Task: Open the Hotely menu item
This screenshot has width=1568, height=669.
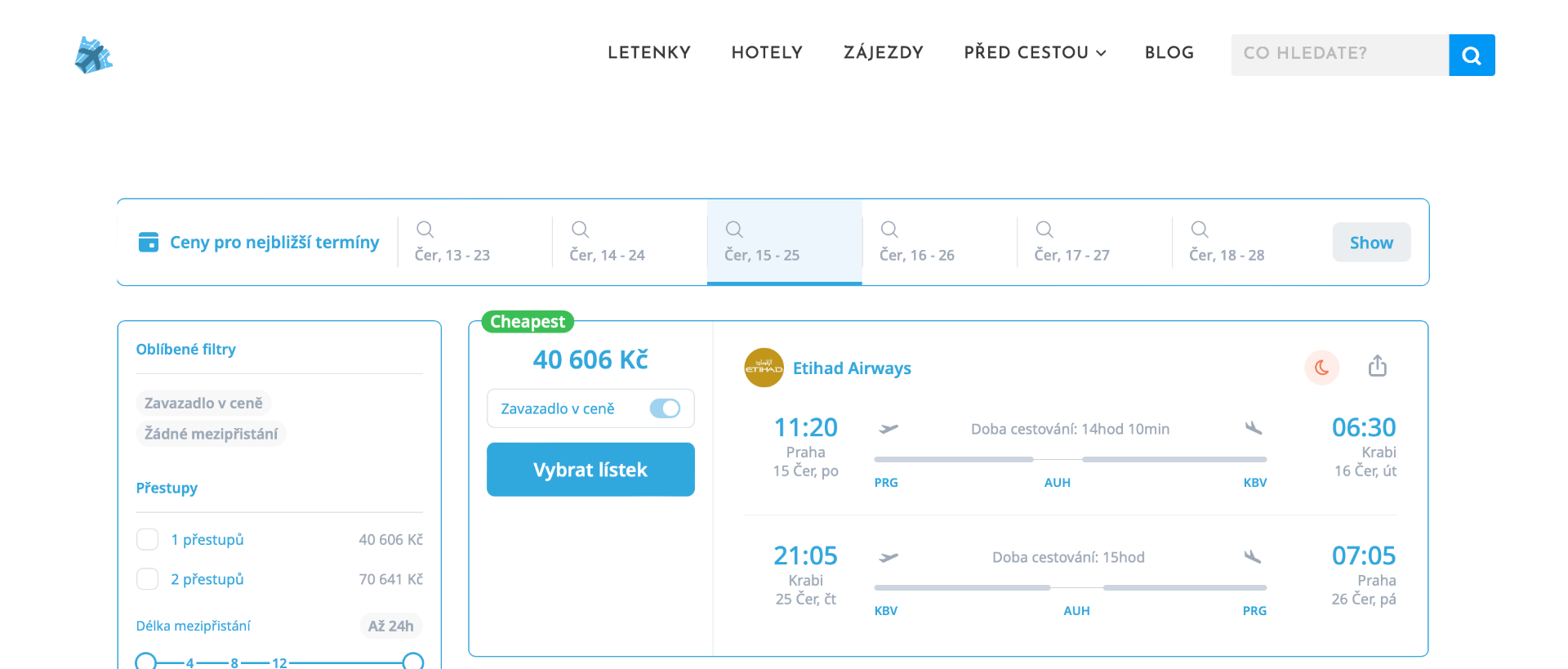Action: (x=767, y=53)
